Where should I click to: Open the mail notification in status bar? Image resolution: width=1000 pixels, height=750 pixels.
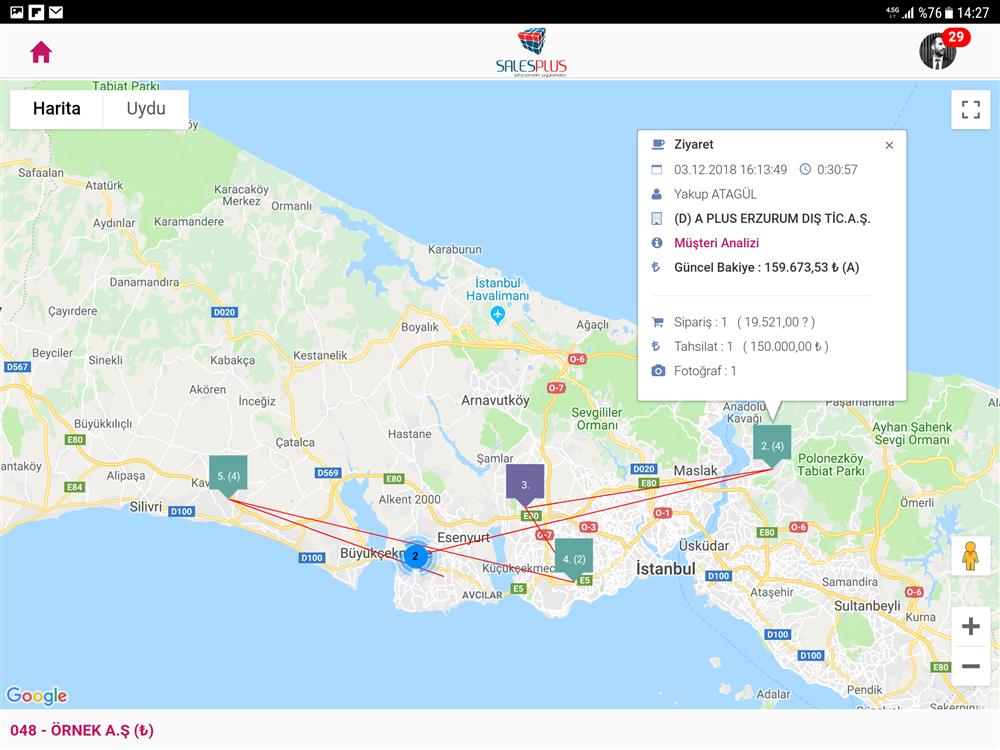tap(56, 12)
